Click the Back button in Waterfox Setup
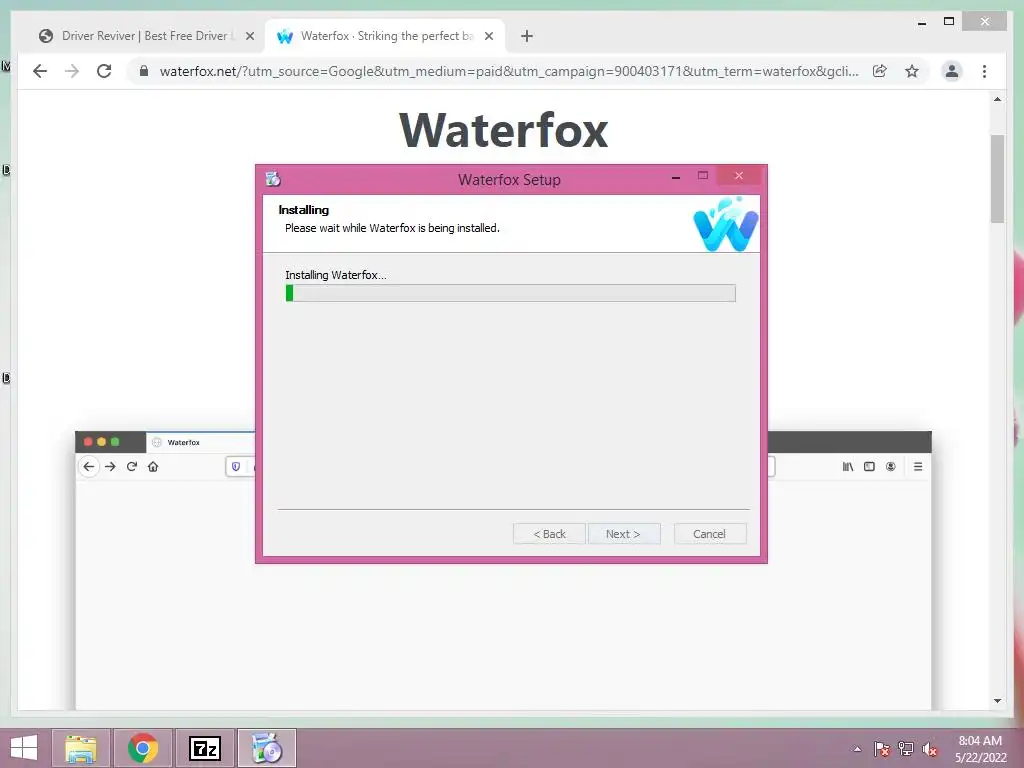Screen dimensions: 1024x768 click(x=549, y=534)
